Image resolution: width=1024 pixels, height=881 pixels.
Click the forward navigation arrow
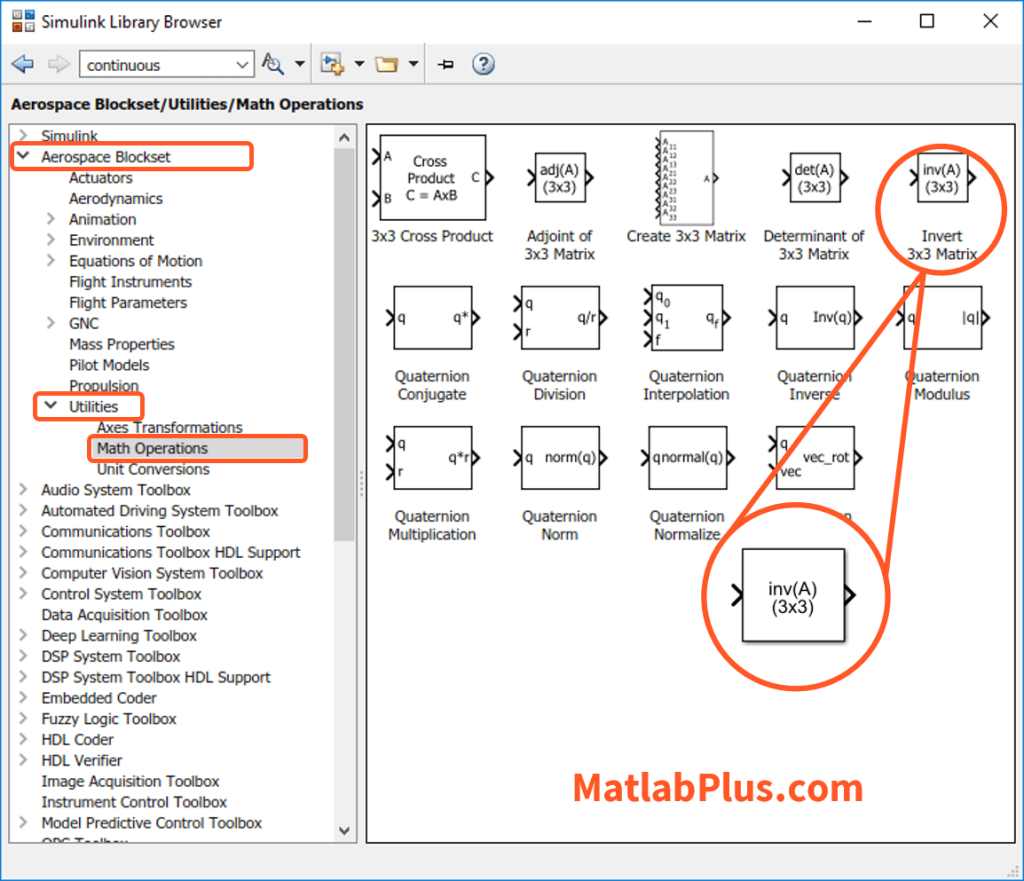point(59,64)
